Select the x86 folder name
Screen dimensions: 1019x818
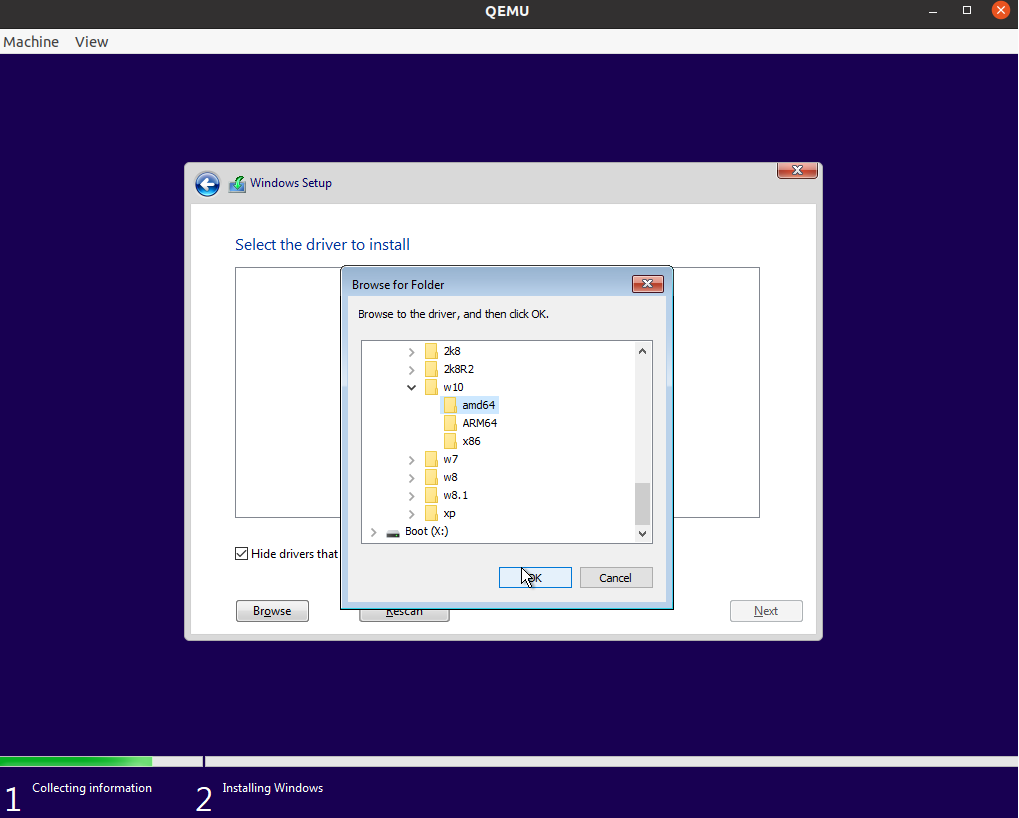click(471, 441)
